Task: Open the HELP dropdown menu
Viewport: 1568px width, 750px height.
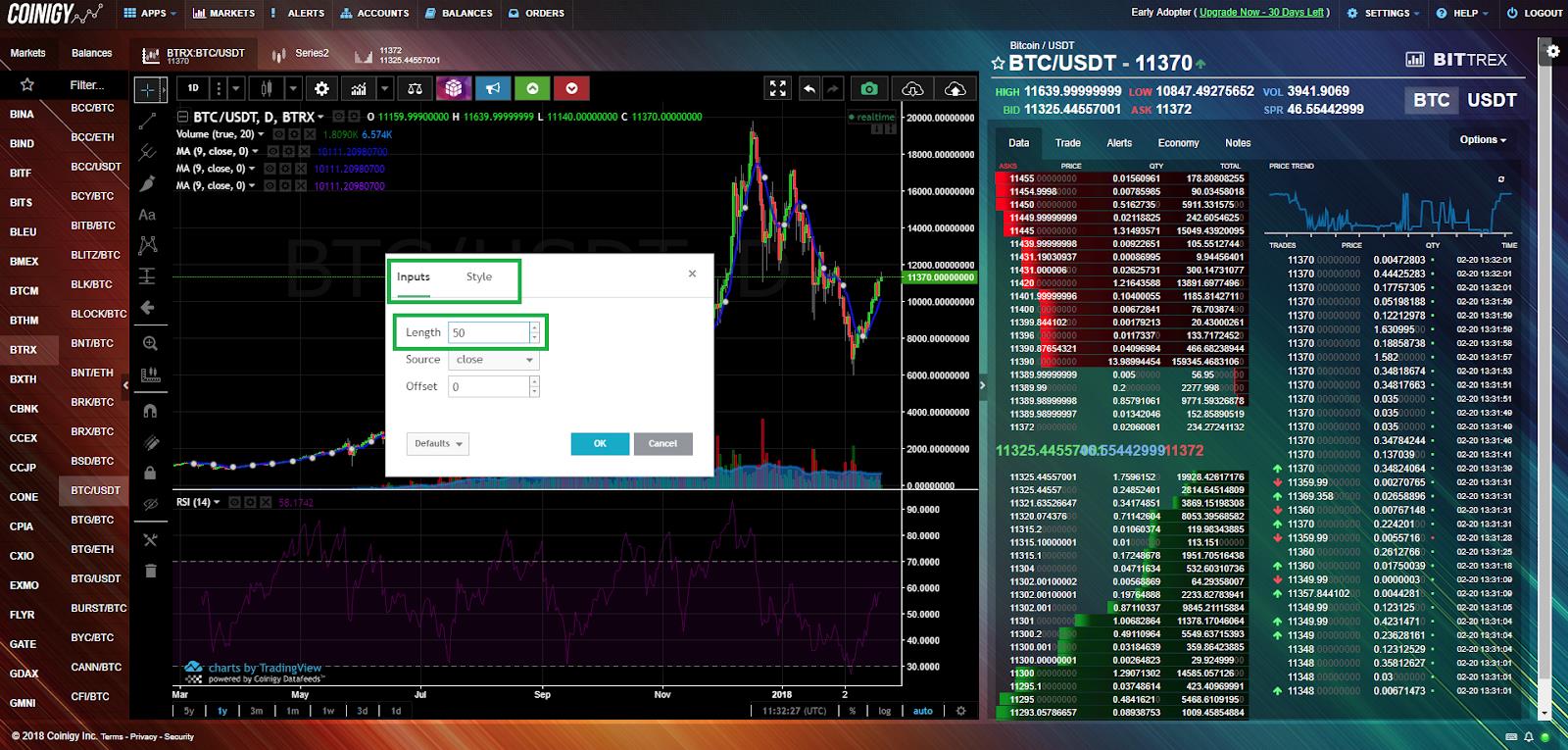Action: pos(1463,13)
